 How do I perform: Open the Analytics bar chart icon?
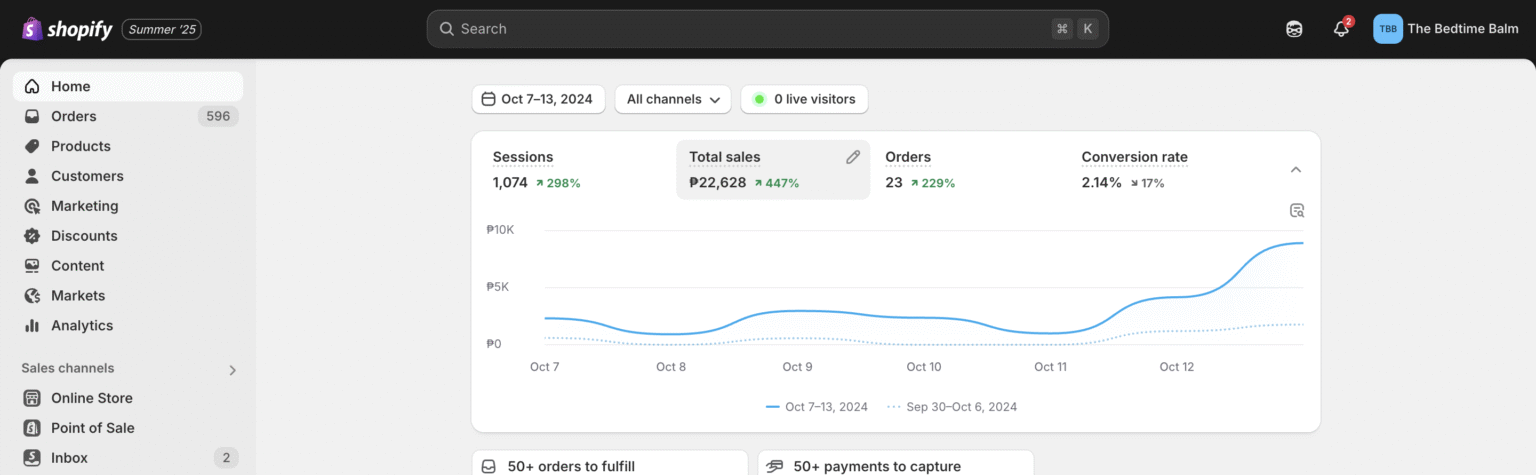pyautogui.click(x=32, y=326)
